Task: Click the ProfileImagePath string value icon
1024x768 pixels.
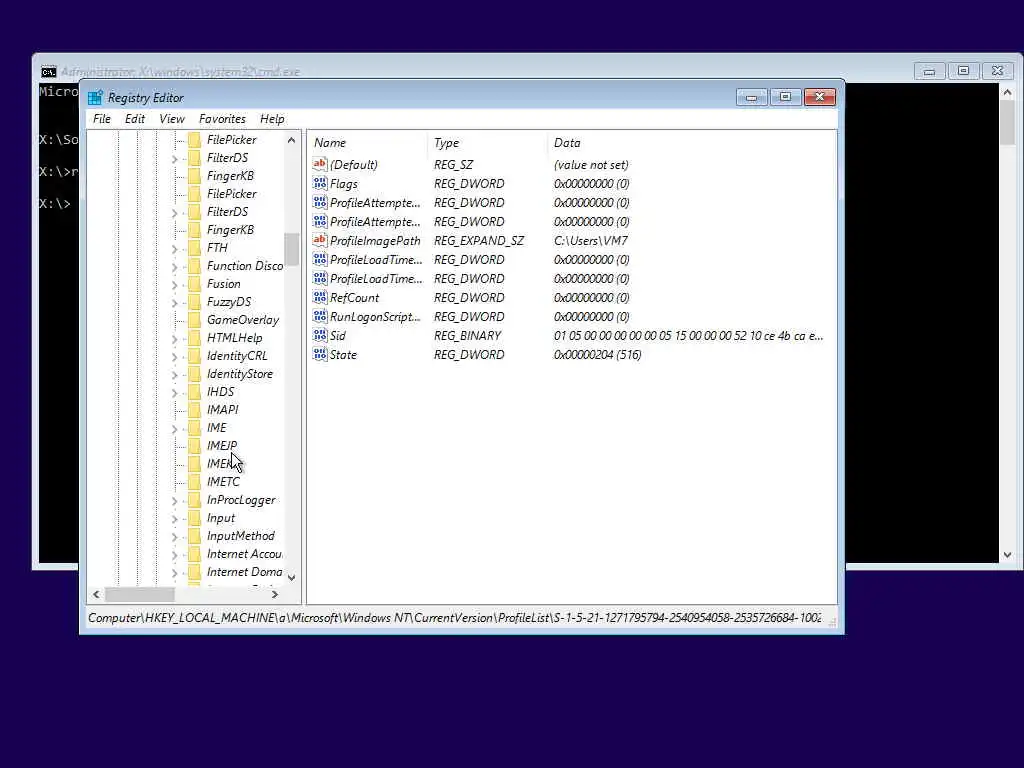Action: 319,240
